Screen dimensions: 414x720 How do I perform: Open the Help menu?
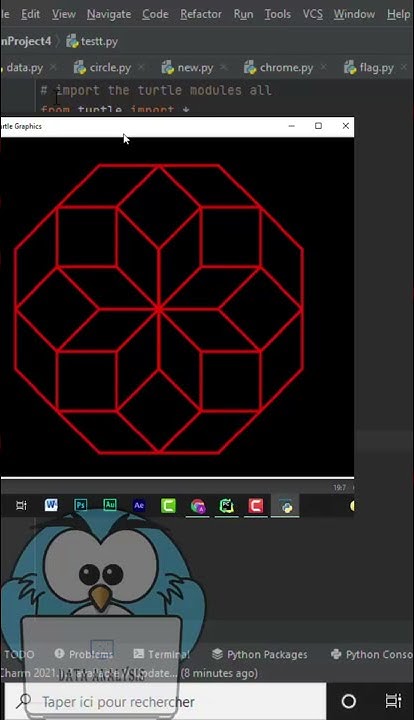coord(398,14)
